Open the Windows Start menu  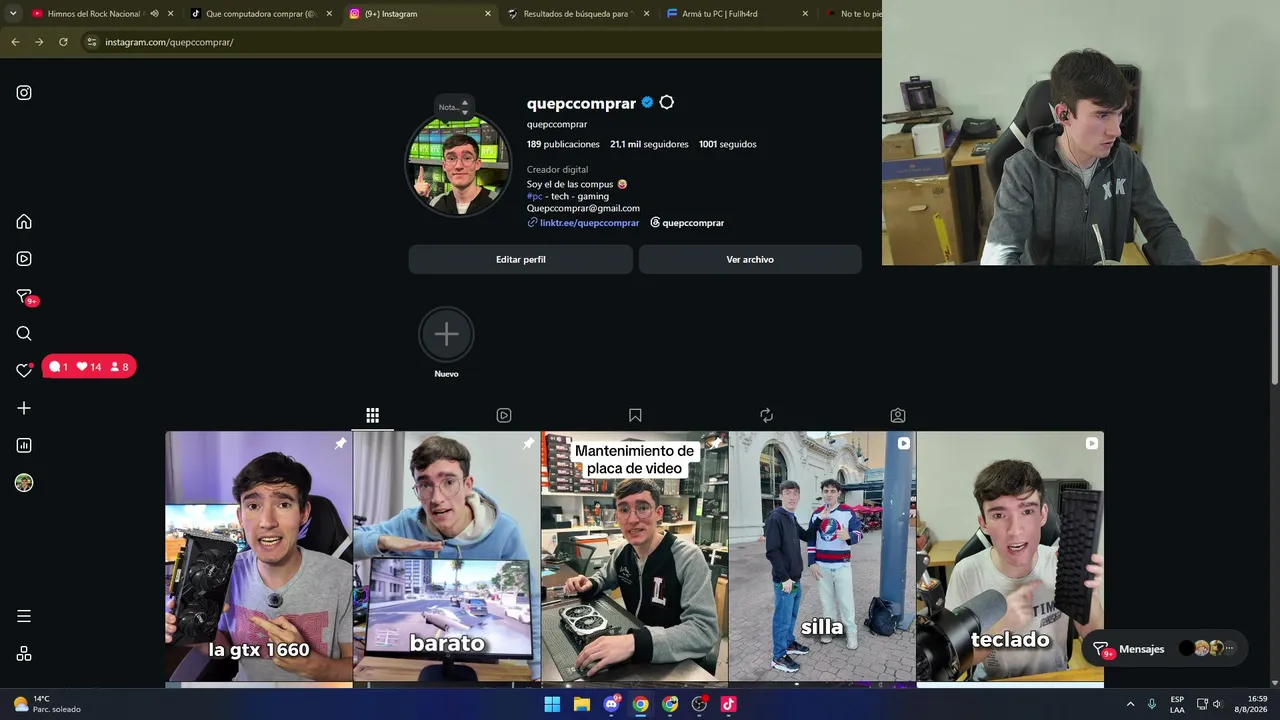(552, 704)
